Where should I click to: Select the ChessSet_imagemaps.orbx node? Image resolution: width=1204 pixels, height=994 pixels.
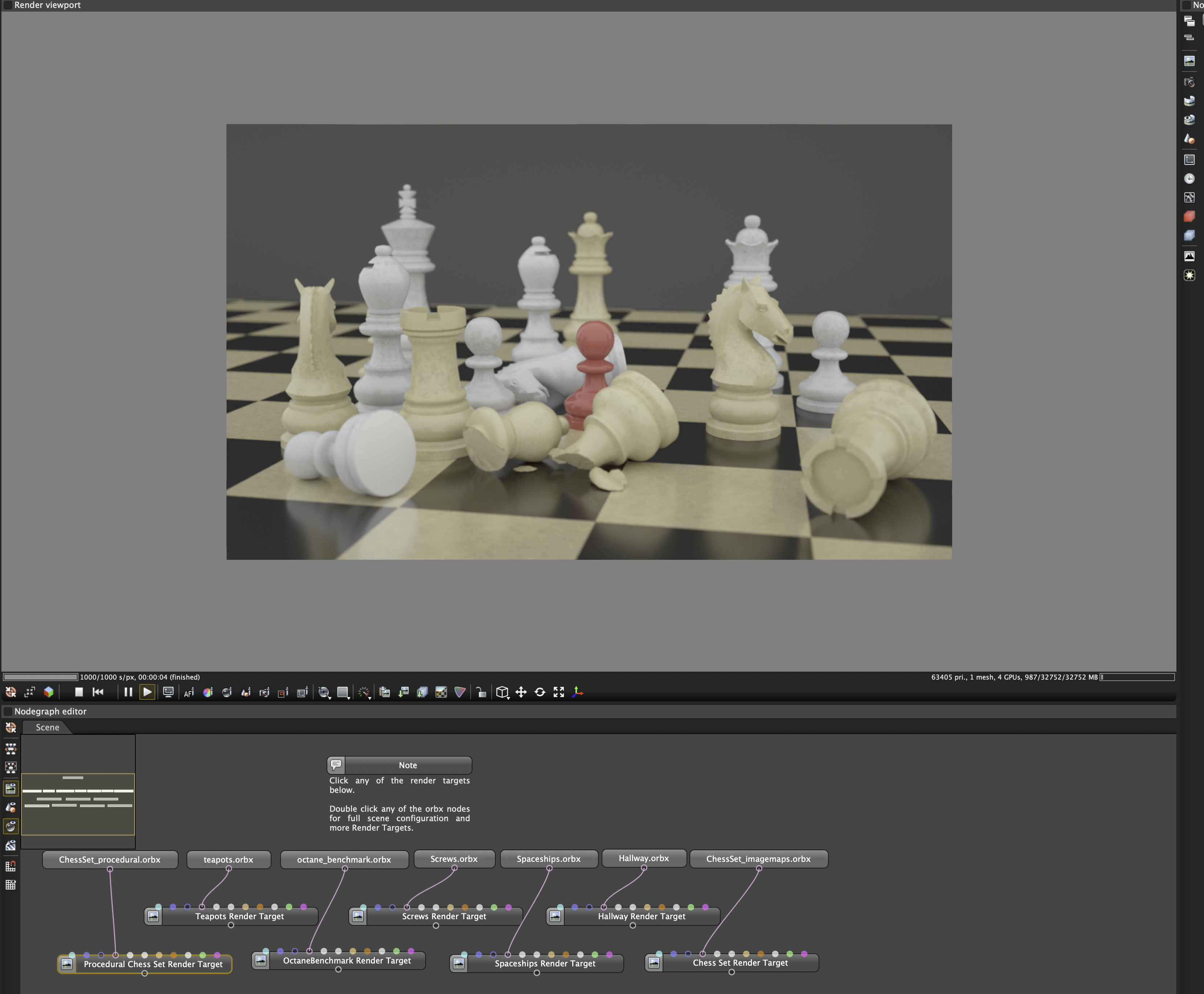coord(758,859)
